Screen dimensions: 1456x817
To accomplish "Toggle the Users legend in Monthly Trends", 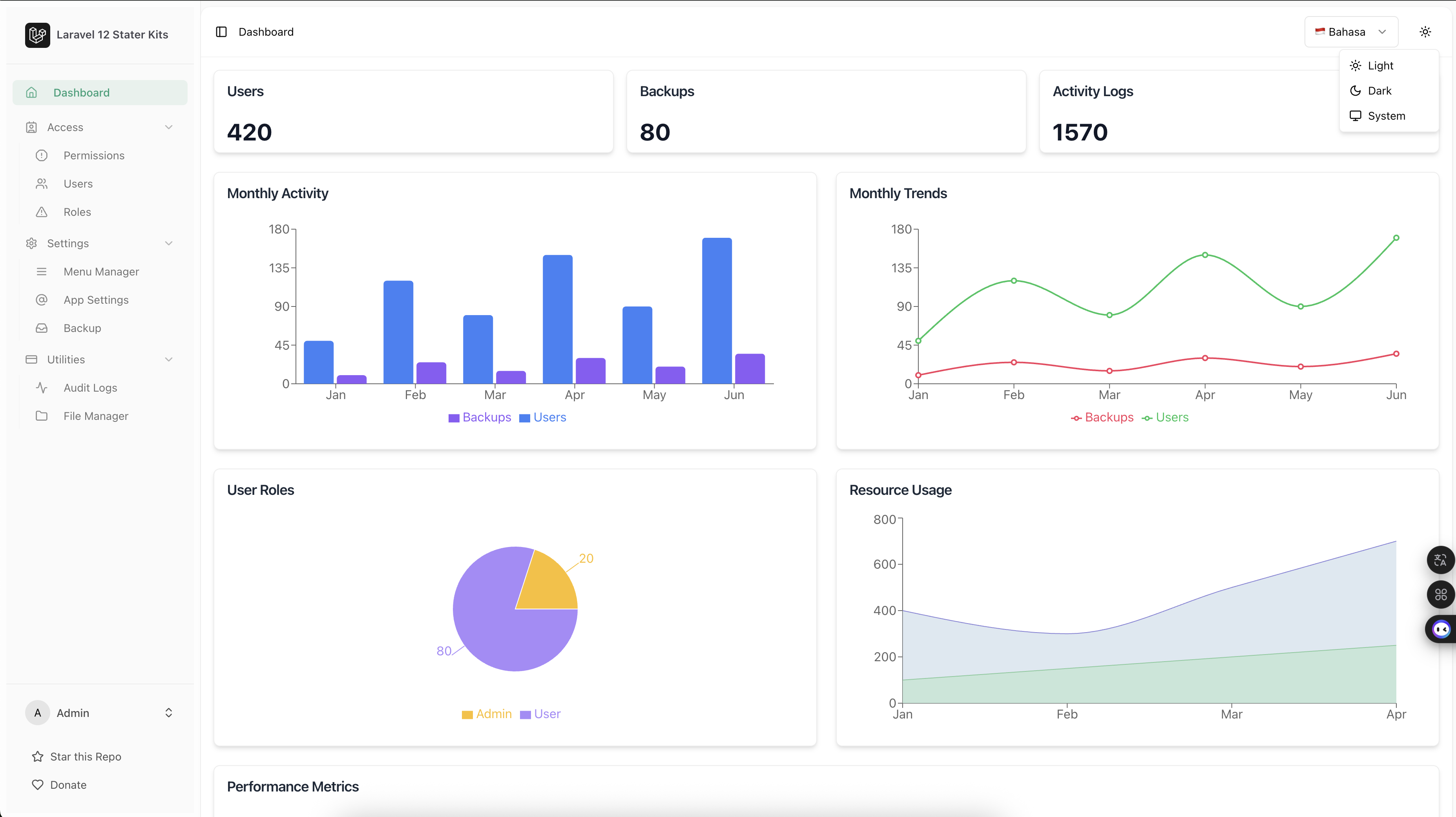I will [1165, 417].
